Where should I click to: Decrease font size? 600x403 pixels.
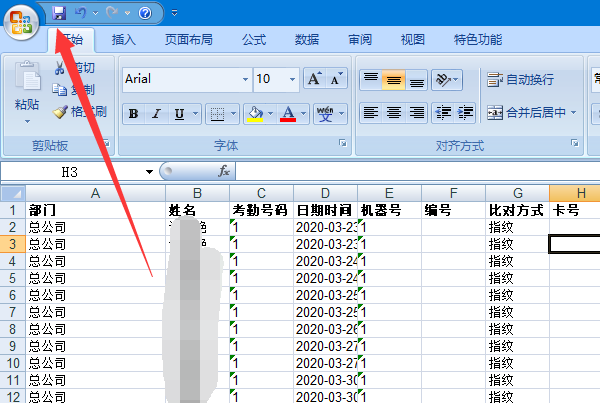336,79
